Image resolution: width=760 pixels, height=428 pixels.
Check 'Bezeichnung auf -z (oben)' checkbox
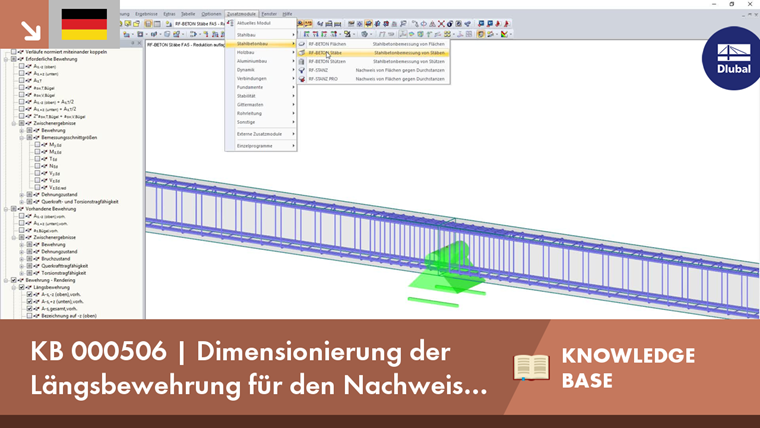click(30, 316)
